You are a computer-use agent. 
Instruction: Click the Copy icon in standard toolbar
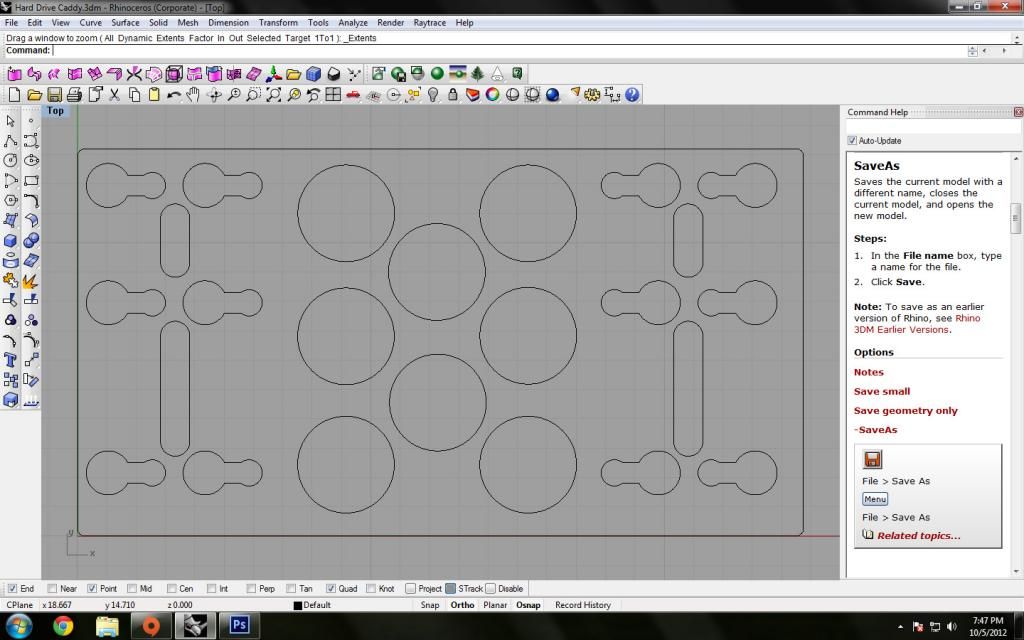[134, 95]
